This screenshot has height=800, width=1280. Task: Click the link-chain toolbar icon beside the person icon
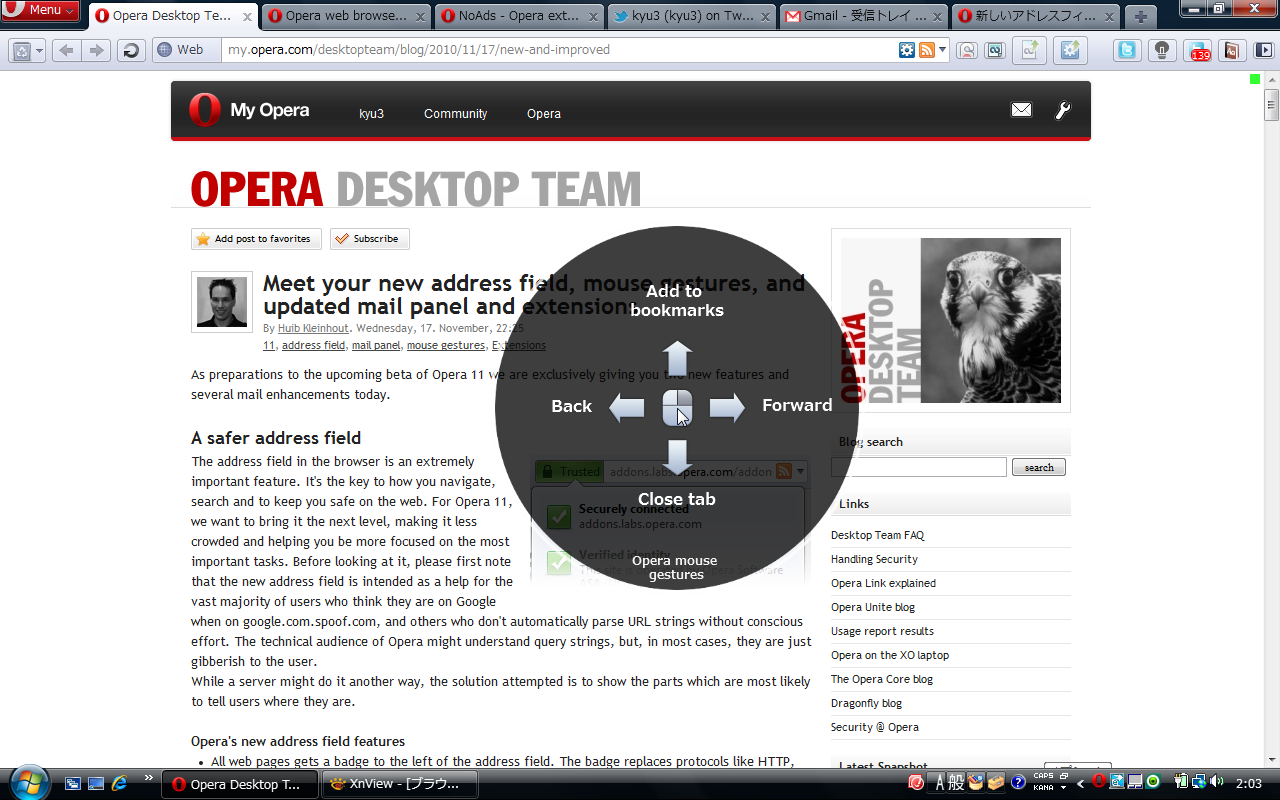tap(994, 50)
